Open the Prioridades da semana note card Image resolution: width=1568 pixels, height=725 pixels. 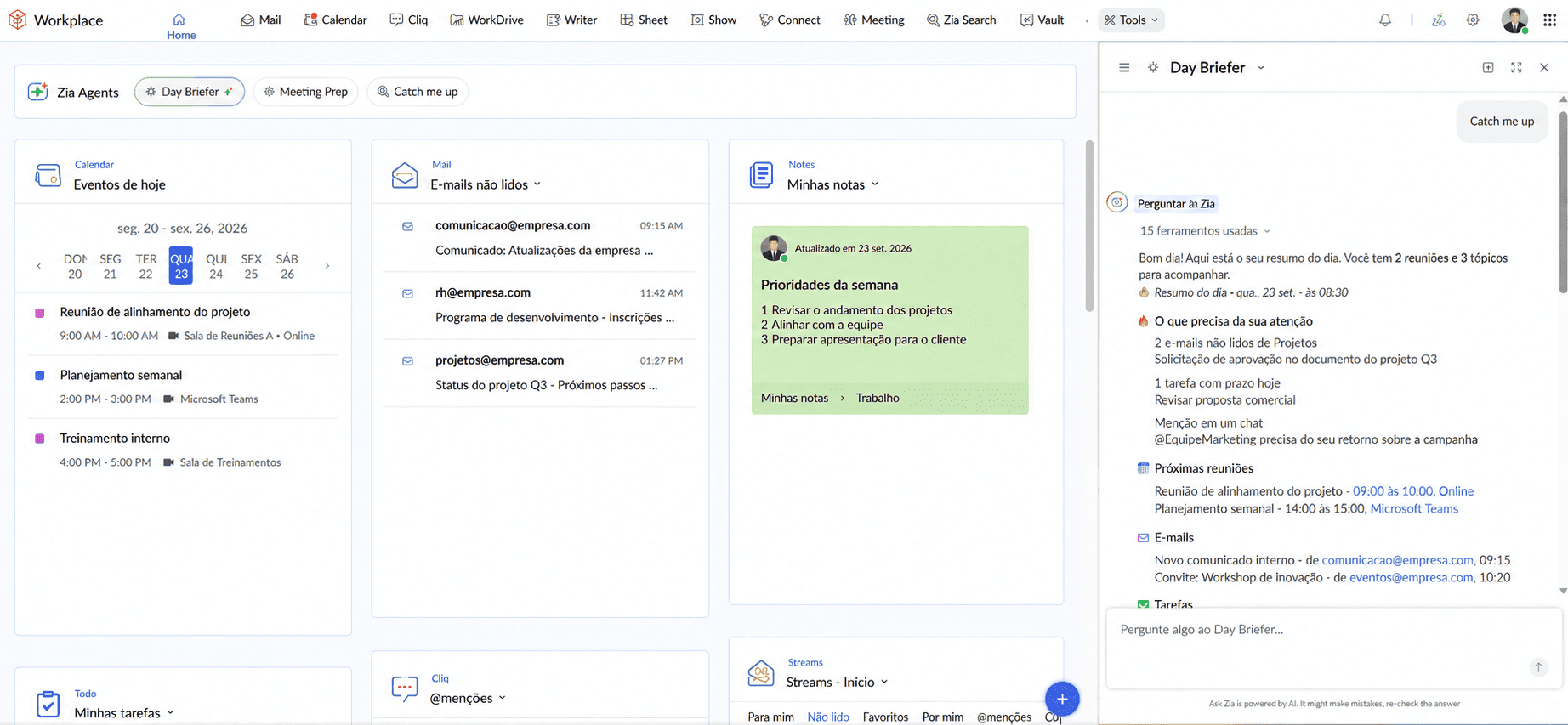coord(889,320)
